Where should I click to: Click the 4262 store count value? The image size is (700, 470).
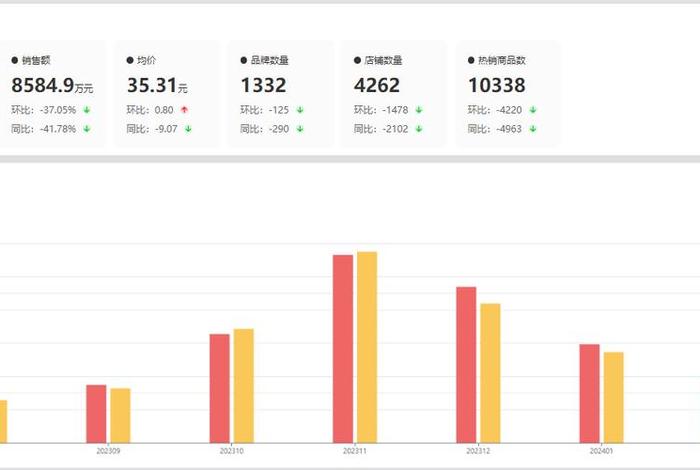377,85
